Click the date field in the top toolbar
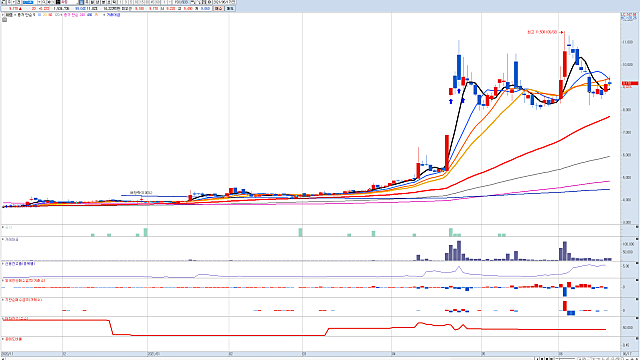The width and height of the screenshot is (640, 360). (225, 2)
